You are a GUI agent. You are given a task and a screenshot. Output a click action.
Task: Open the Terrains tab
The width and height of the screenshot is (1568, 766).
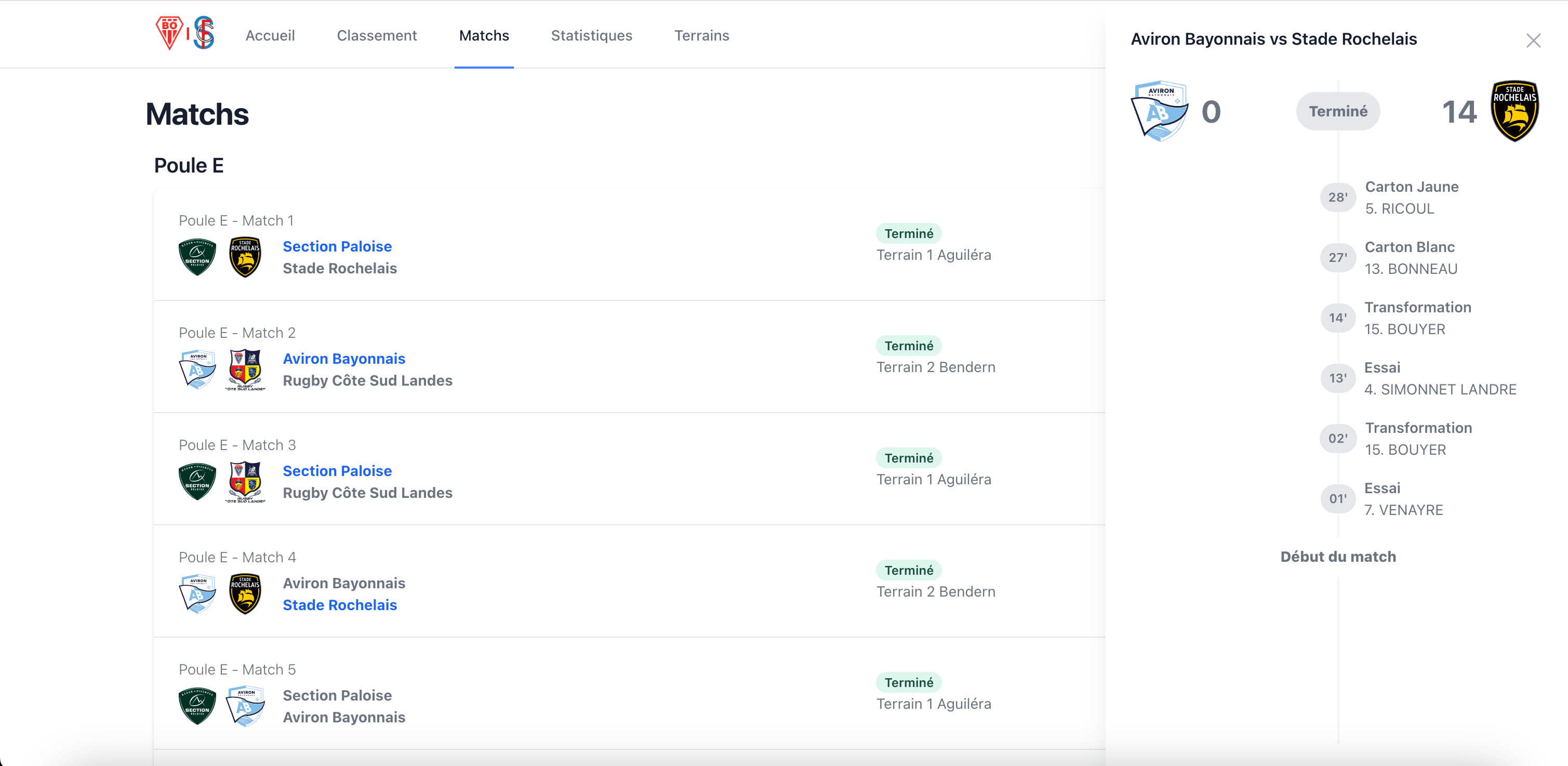pos(702,35)
